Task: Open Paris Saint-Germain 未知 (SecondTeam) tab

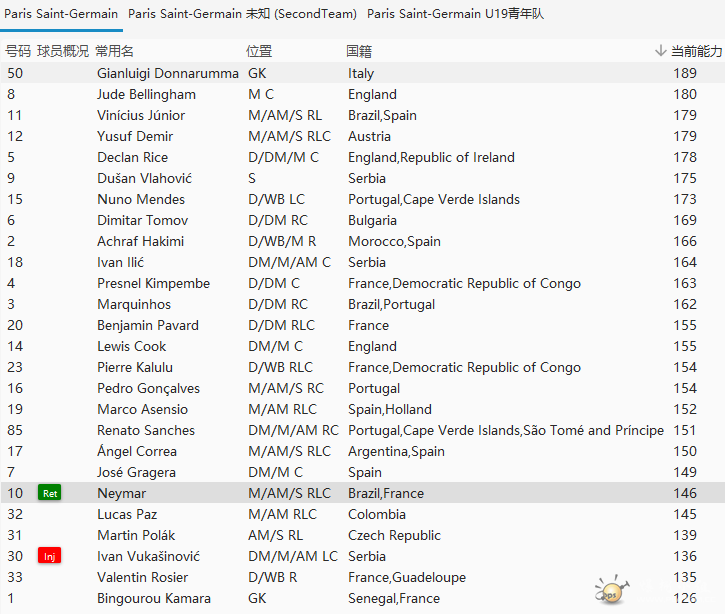Action: point(242,14)
